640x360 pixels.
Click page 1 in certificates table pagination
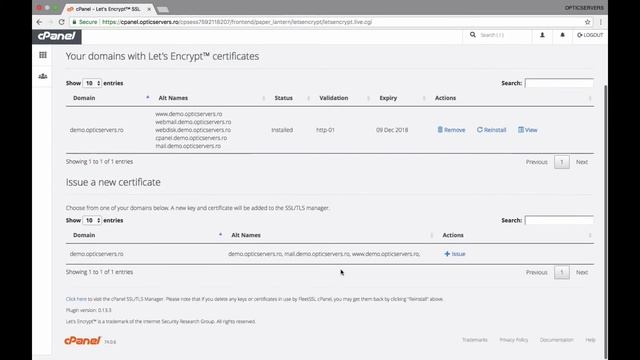(x=562, y=162)
